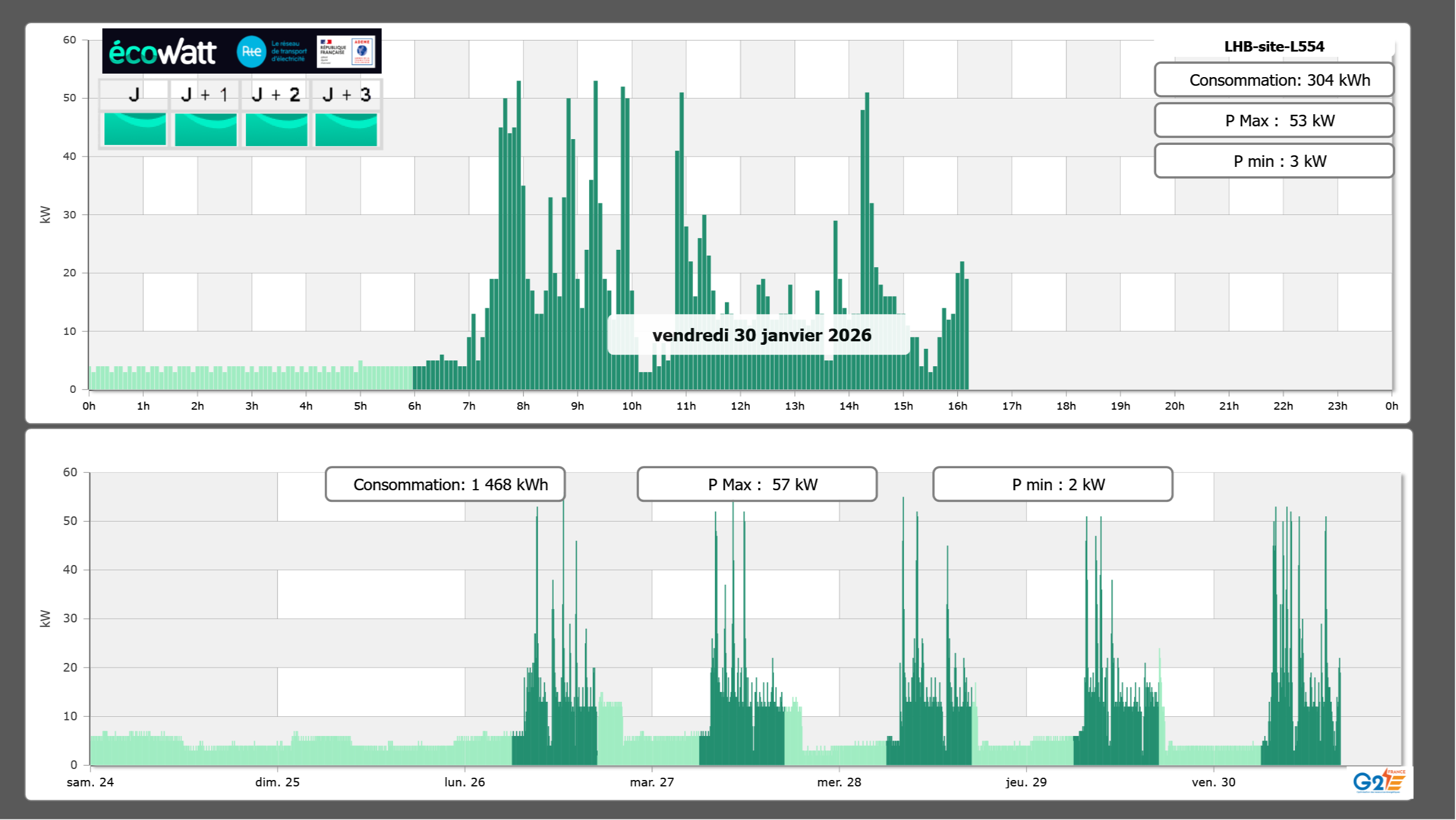Image resolution: width=1456 pixels, height=820 pixels.
Task: Click the J + 3 header label
Action: [x=346, y=94]
